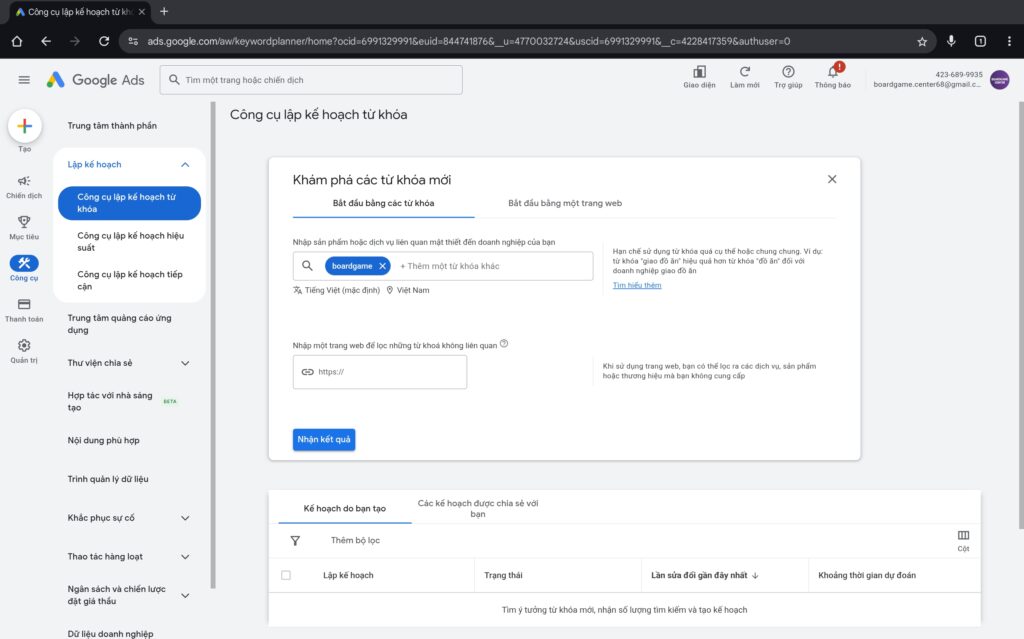The width and height of the screenshot is (1024, 639).
Task: Open the Cột columns icon
Action: (x=963, y=536)
